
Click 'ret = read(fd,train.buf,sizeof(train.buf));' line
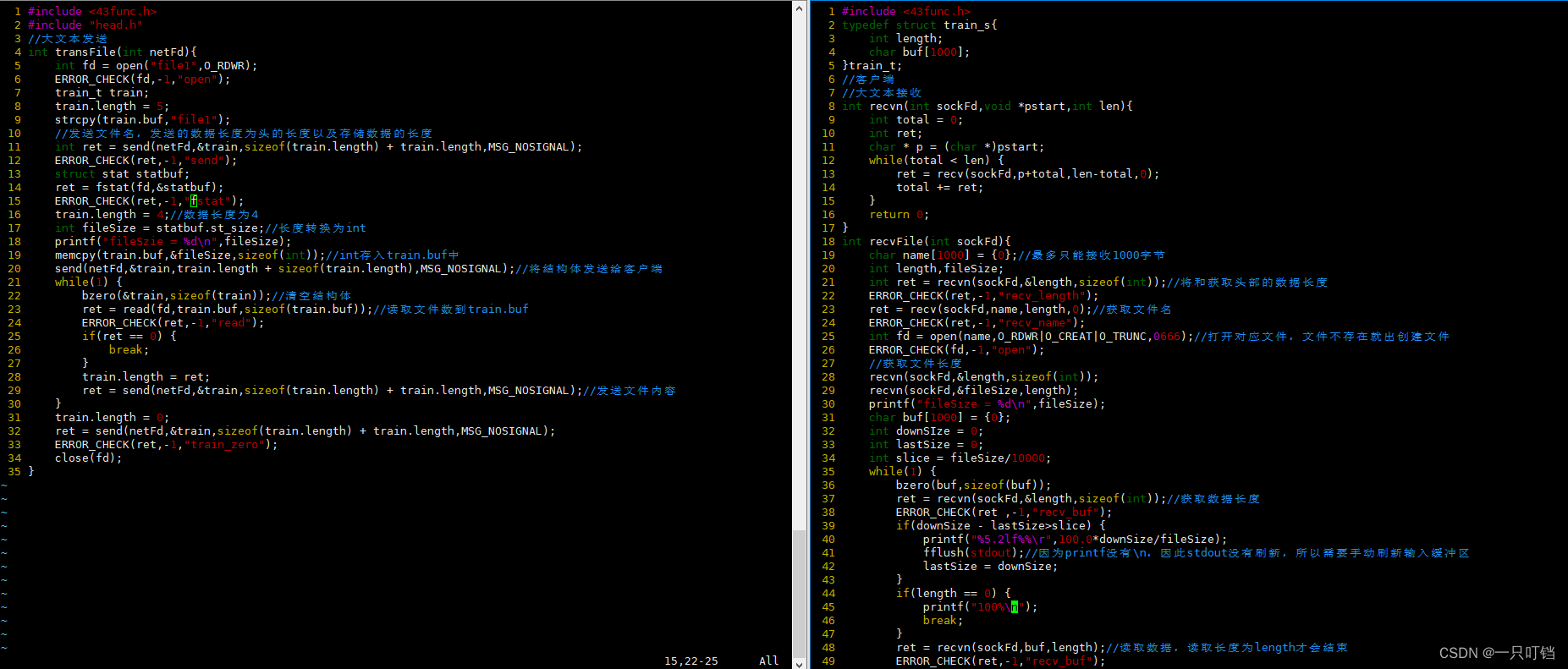[x=228, y=310]
